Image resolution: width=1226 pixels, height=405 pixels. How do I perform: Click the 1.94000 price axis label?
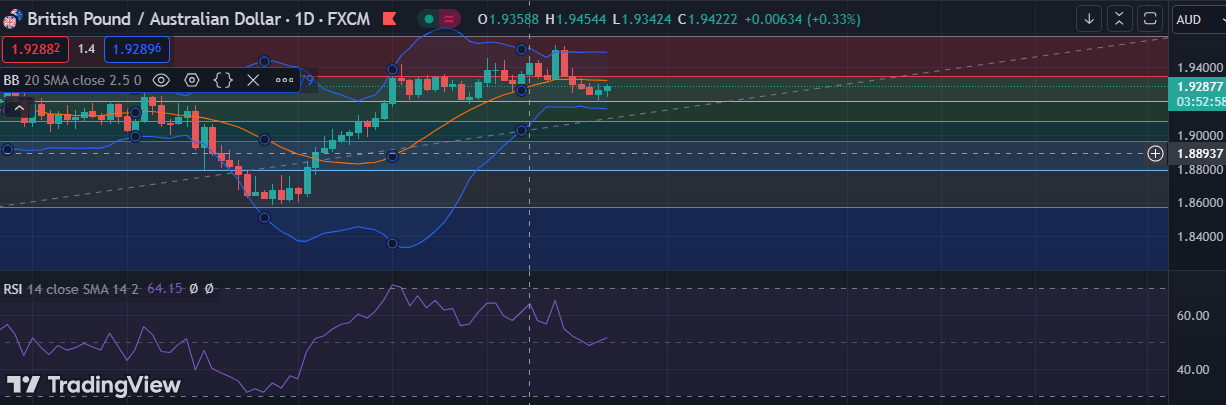click(x=1198, y=67)
